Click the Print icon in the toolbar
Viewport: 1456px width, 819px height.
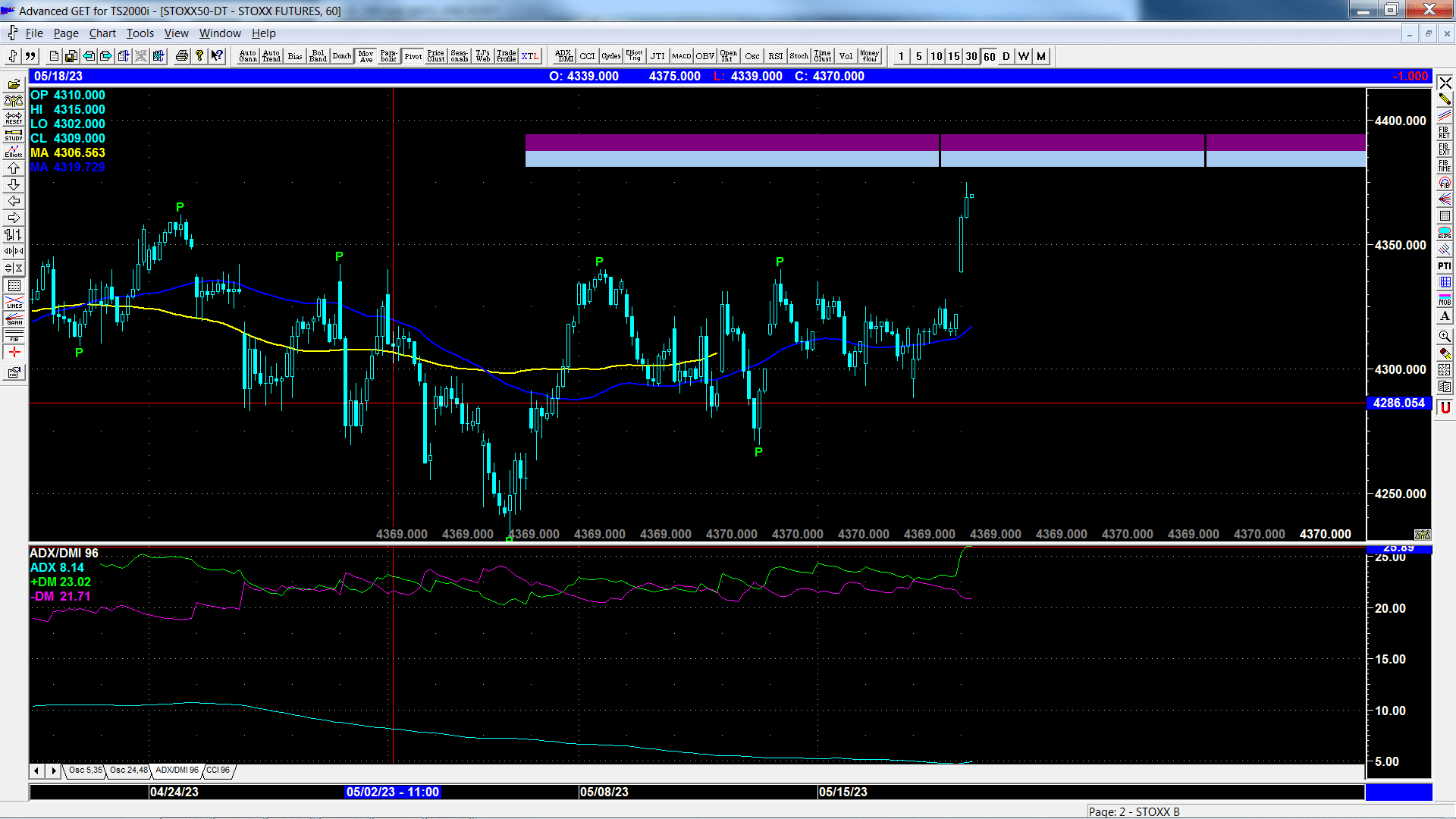(x=181, y=56)
